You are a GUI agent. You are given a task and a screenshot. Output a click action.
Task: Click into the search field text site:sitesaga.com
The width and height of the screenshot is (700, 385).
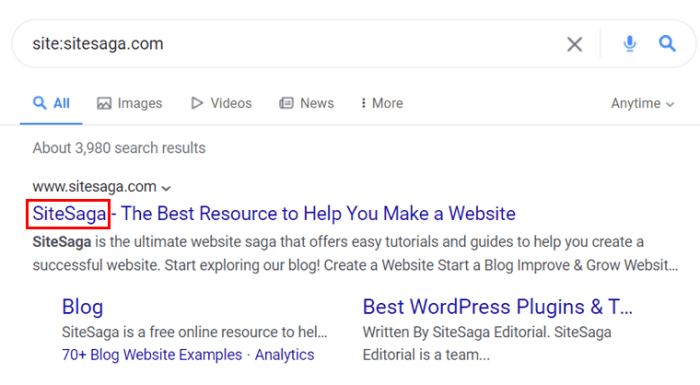[98, 44]
